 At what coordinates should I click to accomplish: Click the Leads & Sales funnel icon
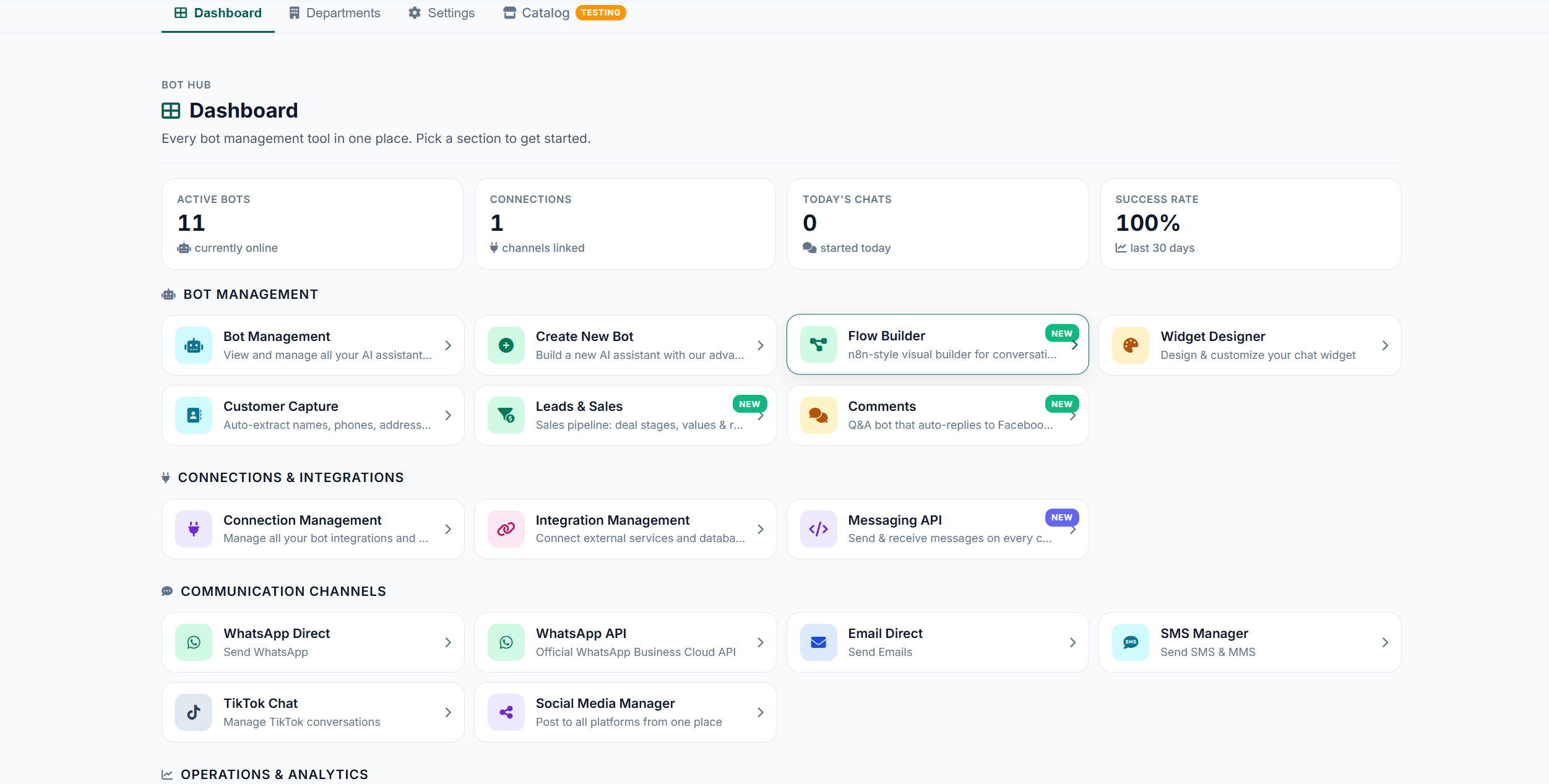pos(506,415)
